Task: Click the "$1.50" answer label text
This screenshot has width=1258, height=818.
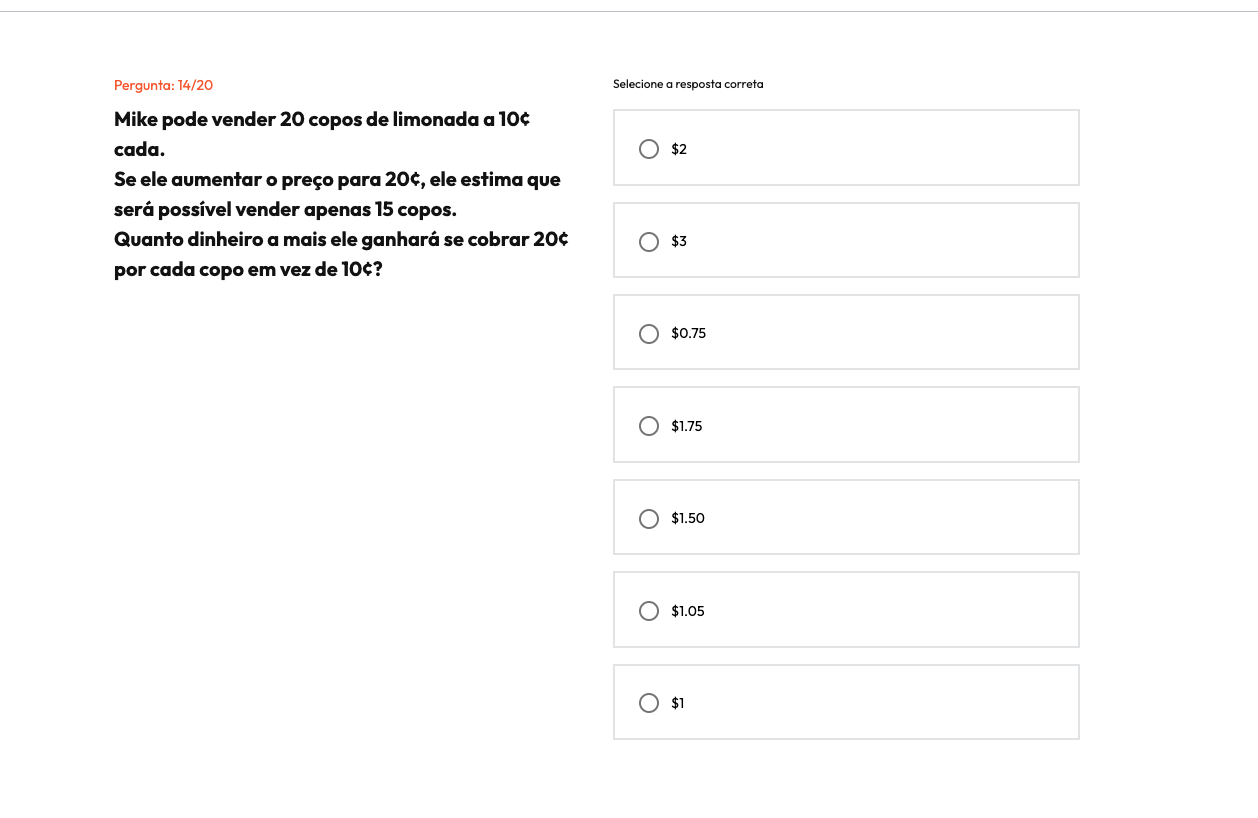Action: [688, 518]
